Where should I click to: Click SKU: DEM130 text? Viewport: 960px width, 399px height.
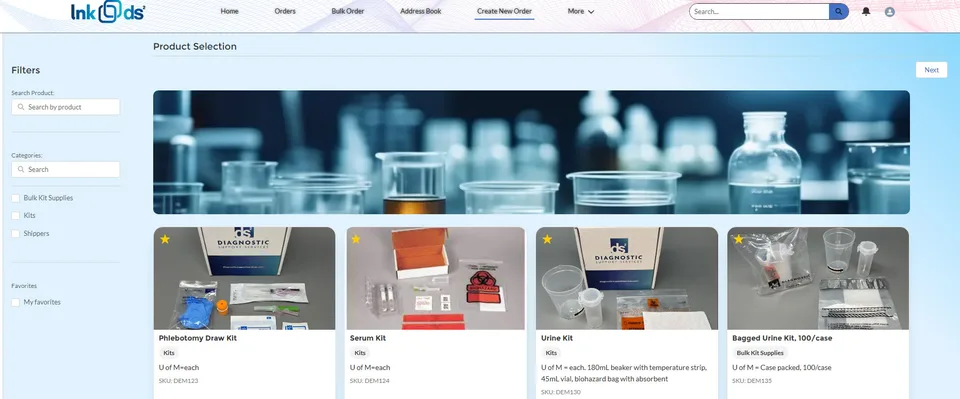[560, 392]
